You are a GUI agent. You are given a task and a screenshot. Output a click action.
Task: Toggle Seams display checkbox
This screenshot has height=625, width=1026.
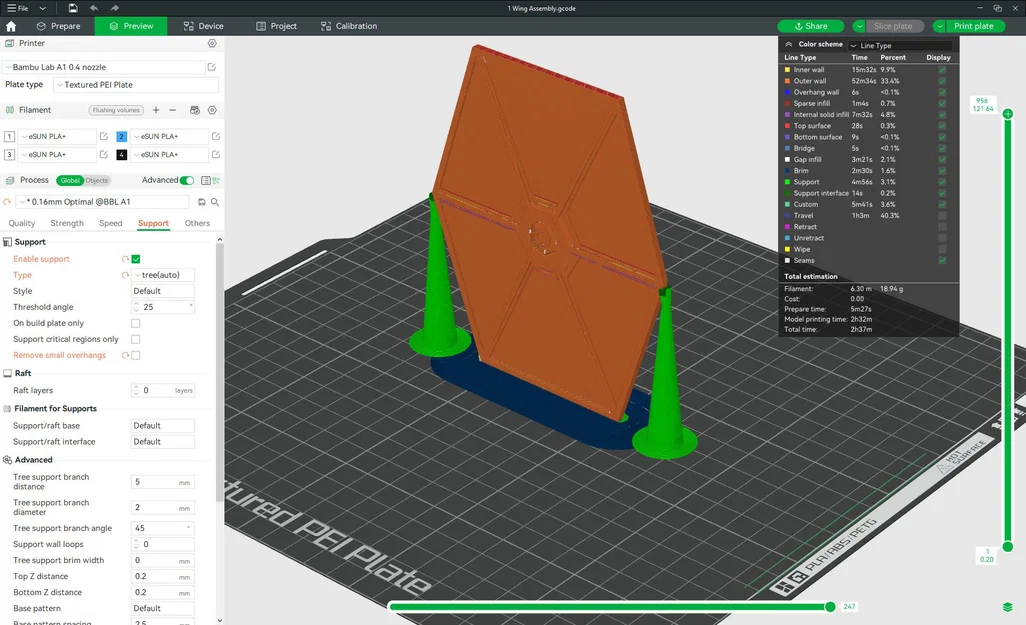(942, 260)
